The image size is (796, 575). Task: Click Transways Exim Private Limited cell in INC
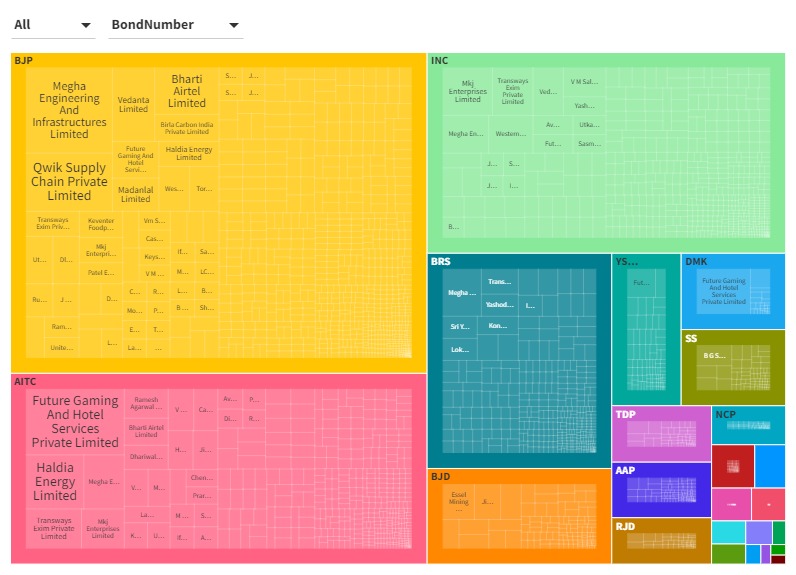click(513, 91)
